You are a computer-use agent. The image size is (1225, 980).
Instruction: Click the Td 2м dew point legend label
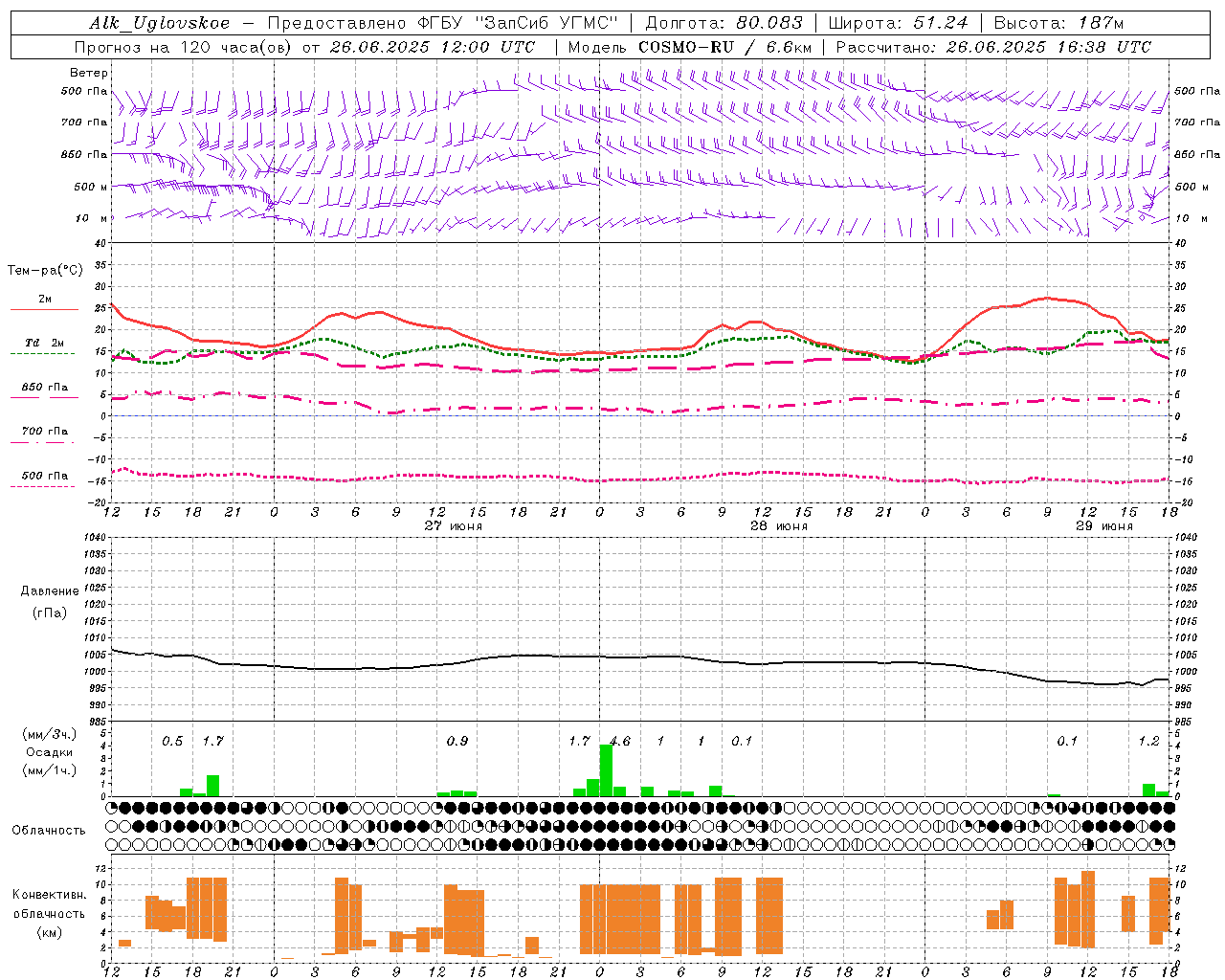click(45, 343)
